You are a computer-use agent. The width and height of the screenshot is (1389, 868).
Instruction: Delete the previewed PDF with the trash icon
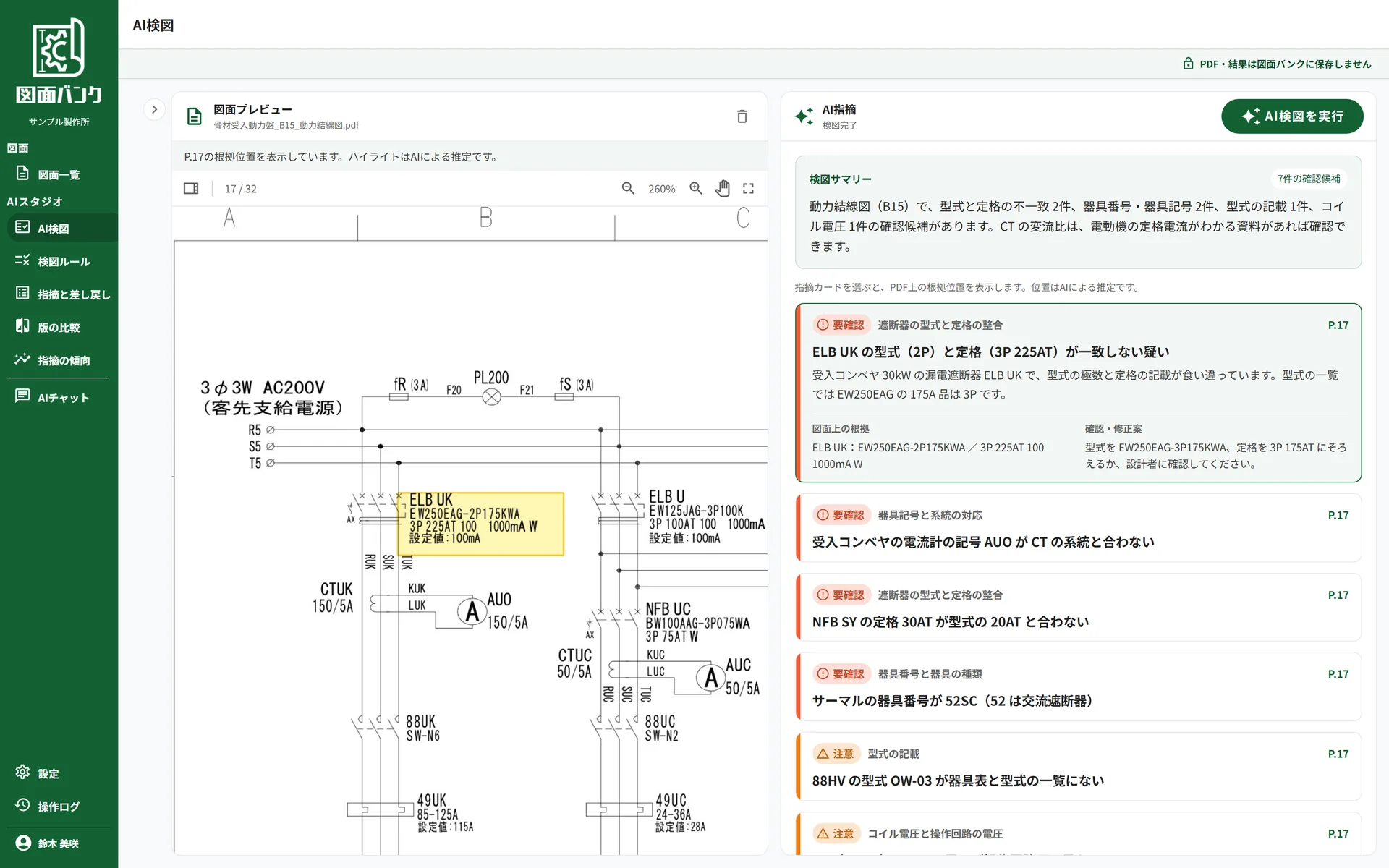click(742, 116)
